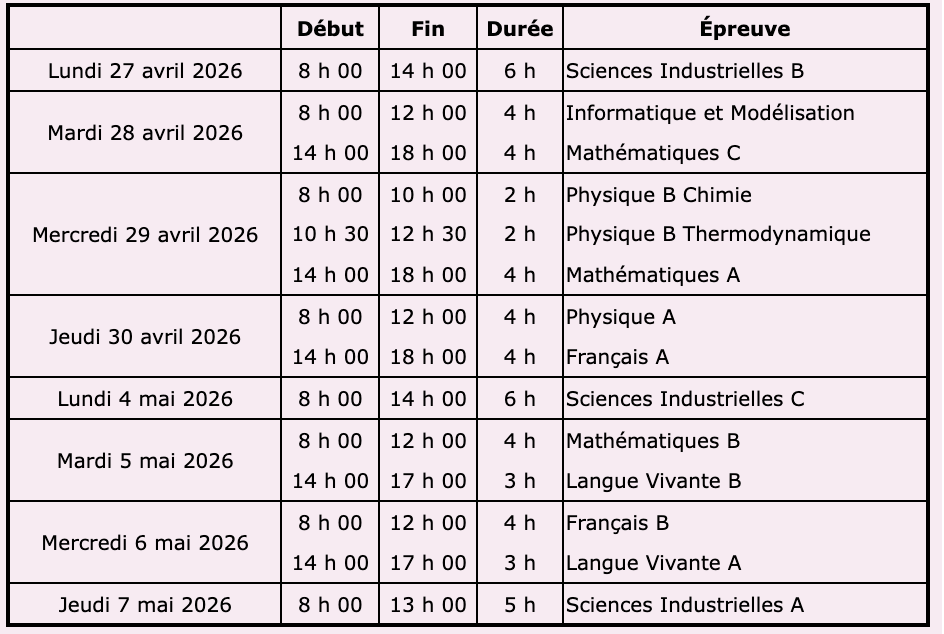Select the Informatique et Modélisation exam entry

pyautogui.click(x=710, y=113)
